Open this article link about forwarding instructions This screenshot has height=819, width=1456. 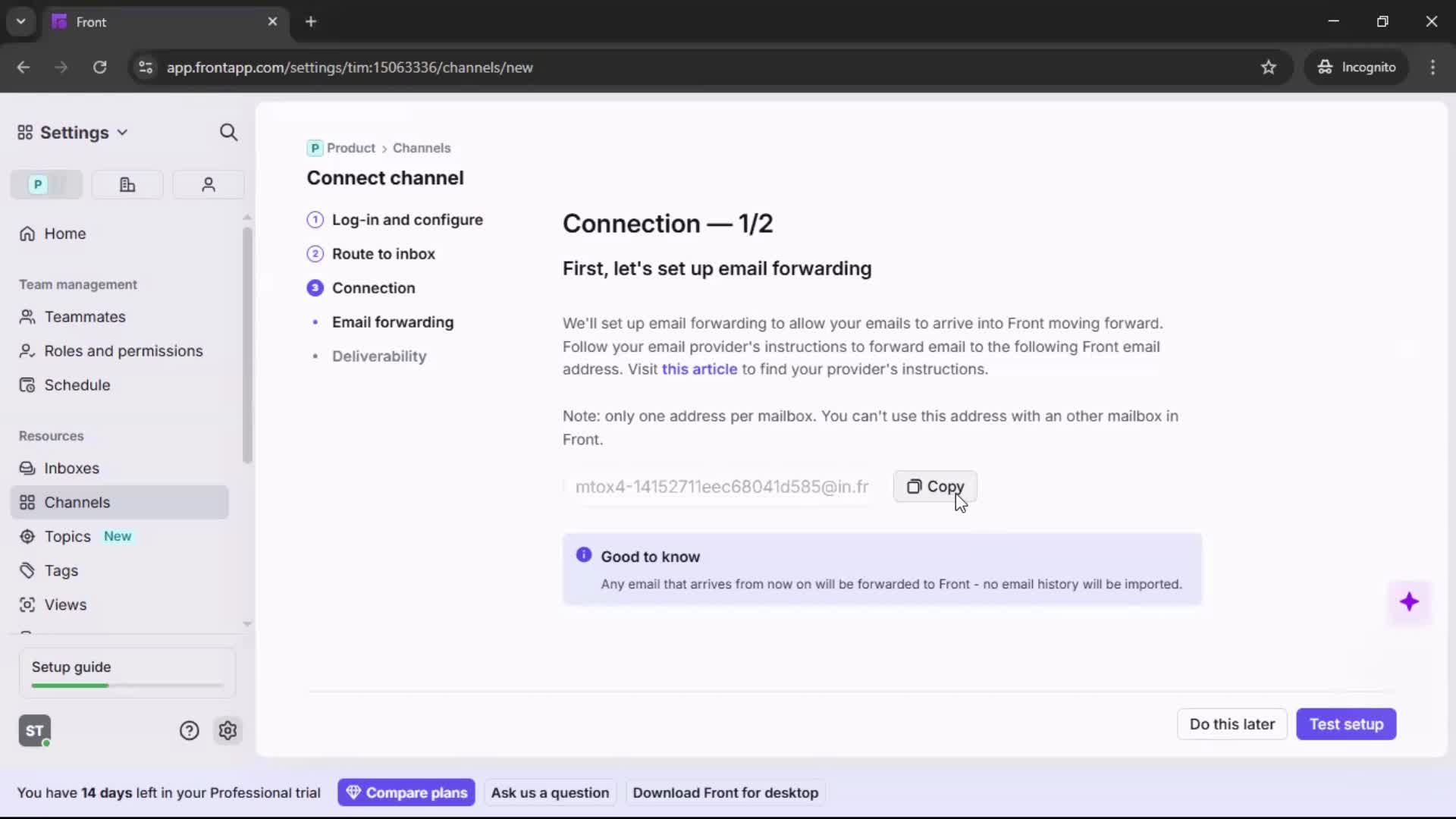click(x=699, y=369)
